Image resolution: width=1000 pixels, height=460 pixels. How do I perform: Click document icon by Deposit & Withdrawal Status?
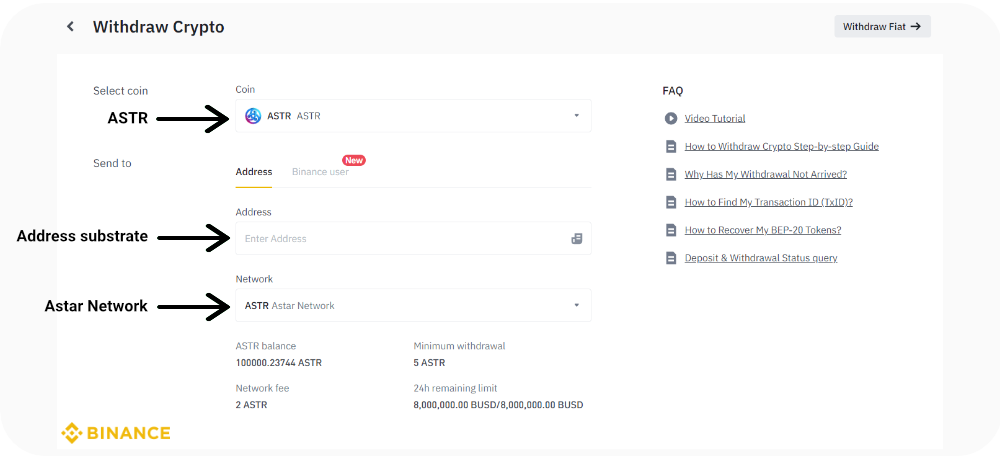click(x=671, y=258)
